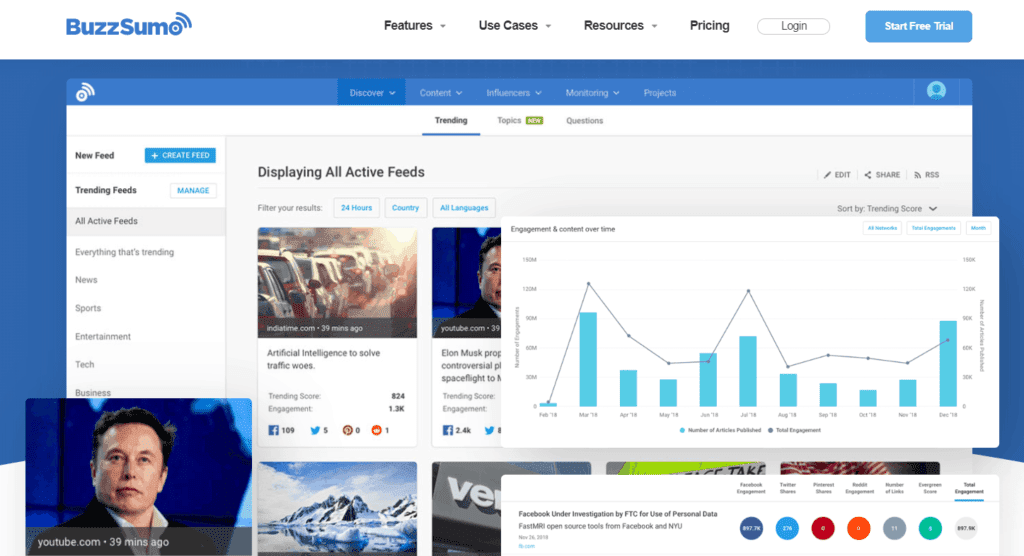Open the traffic article thumbnail from indiatime.com

337,282
